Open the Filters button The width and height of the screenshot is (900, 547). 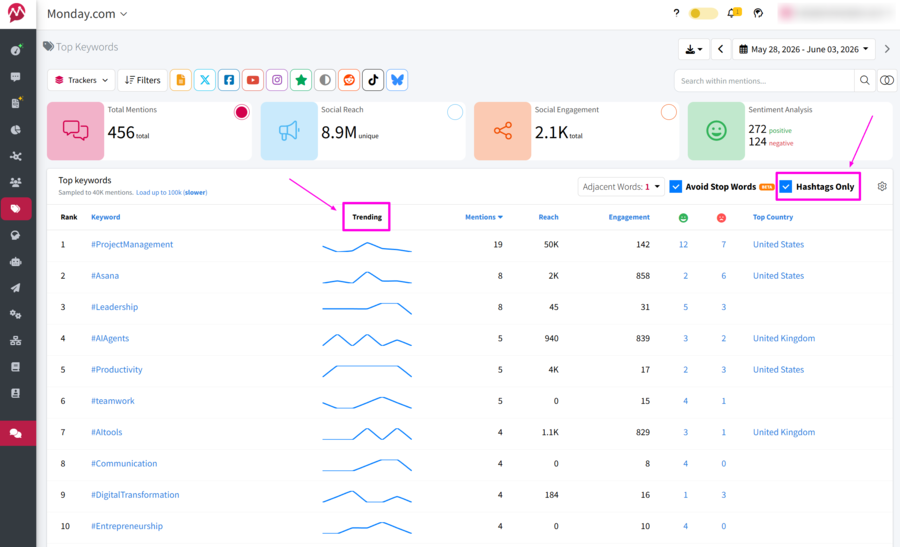(143, 80)
